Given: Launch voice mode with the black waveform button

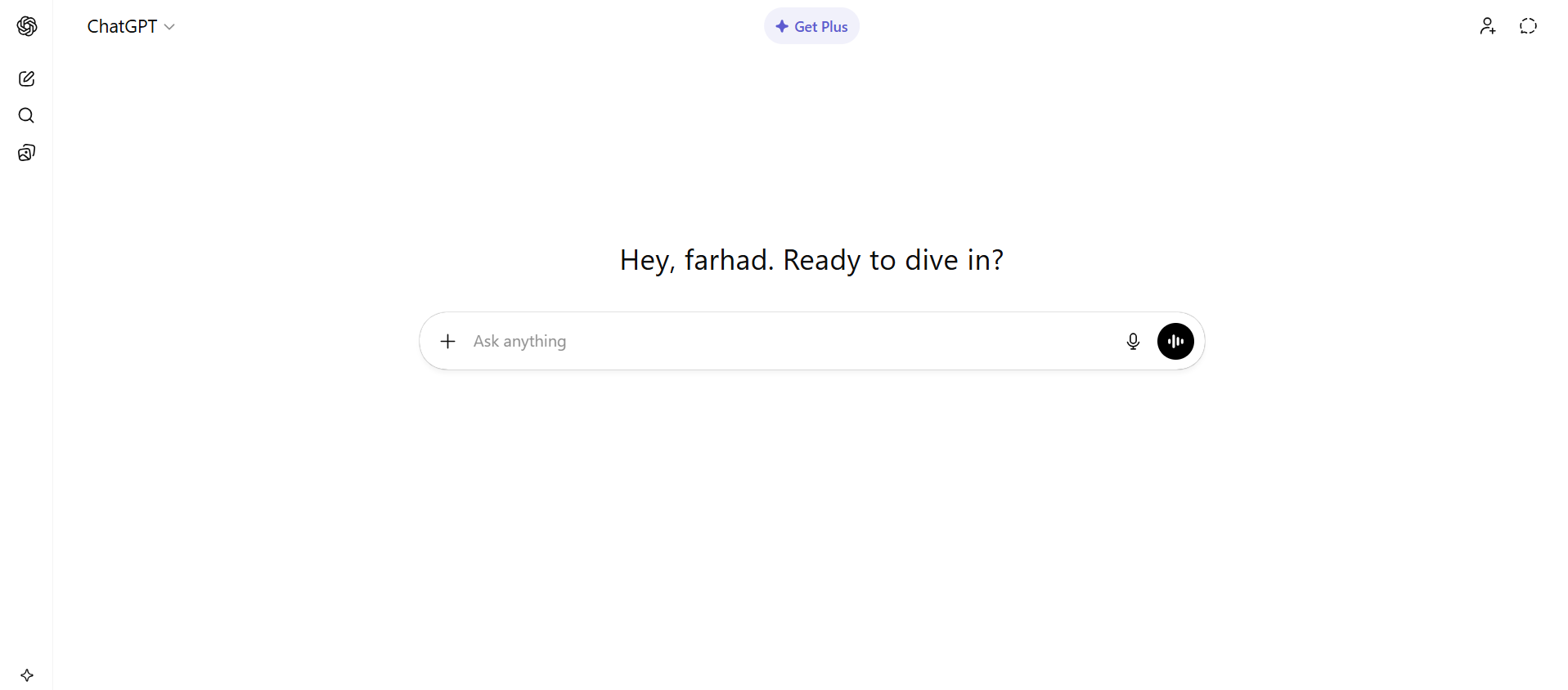Looking at the screenshot, I should [x=1175, y=341].
